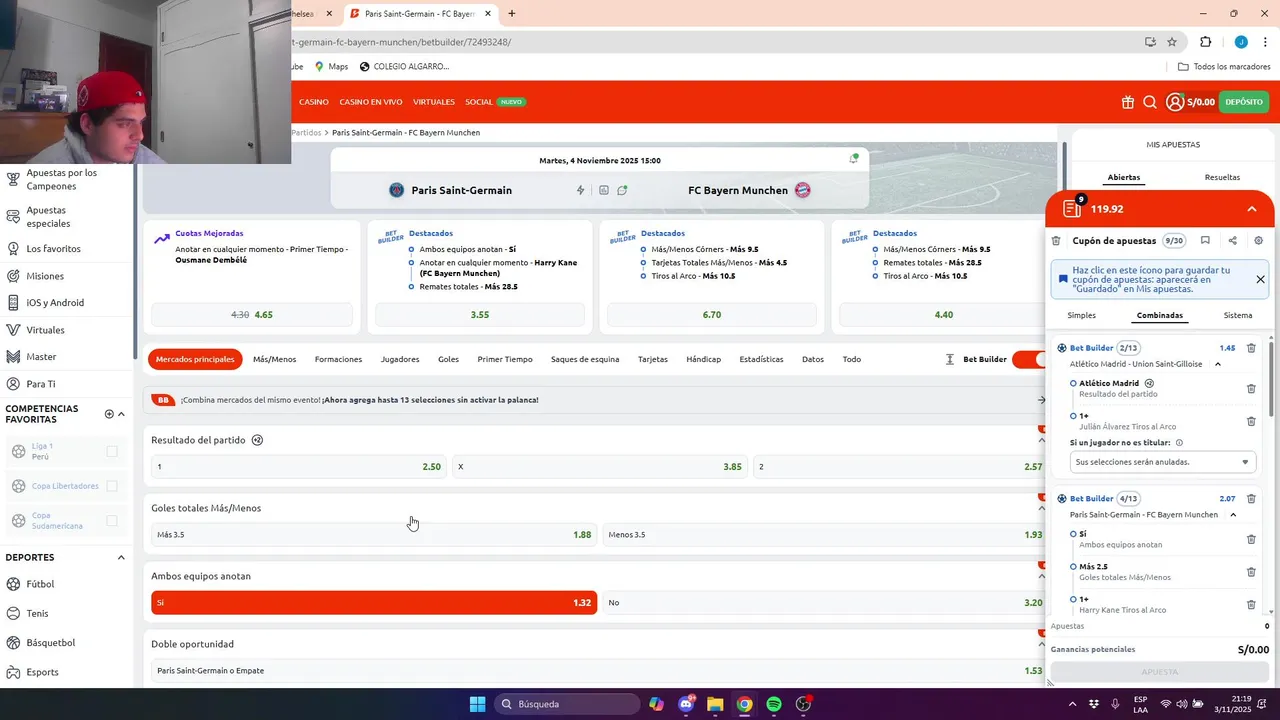Open the Sistema bet slip tab

tap(1238, 315)
